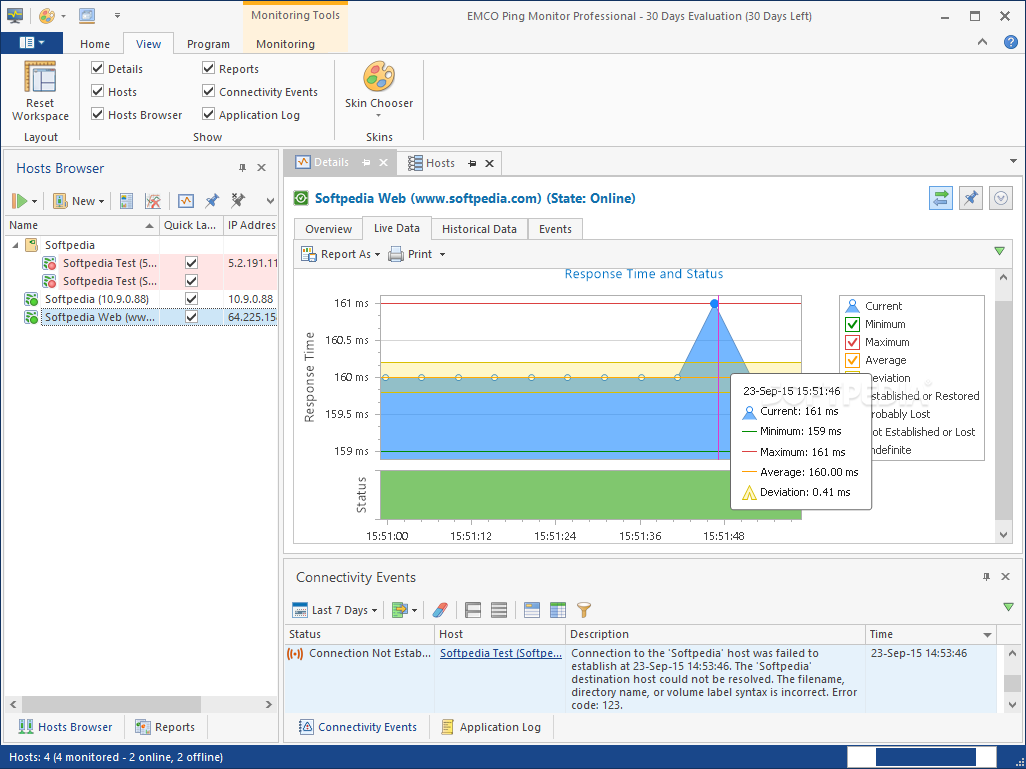
Task: Click the column chooser grid icon in events toolbar
Action: click(557, 610)
